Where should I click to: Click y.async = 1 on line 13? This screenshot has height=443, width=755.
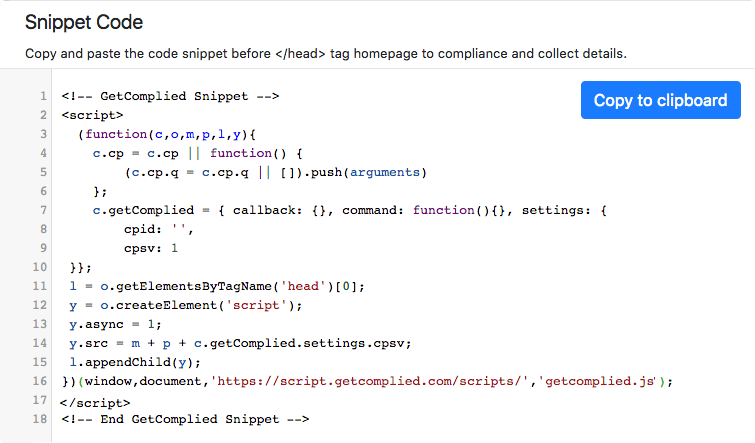pyautogui.click(x=116, y=325)
